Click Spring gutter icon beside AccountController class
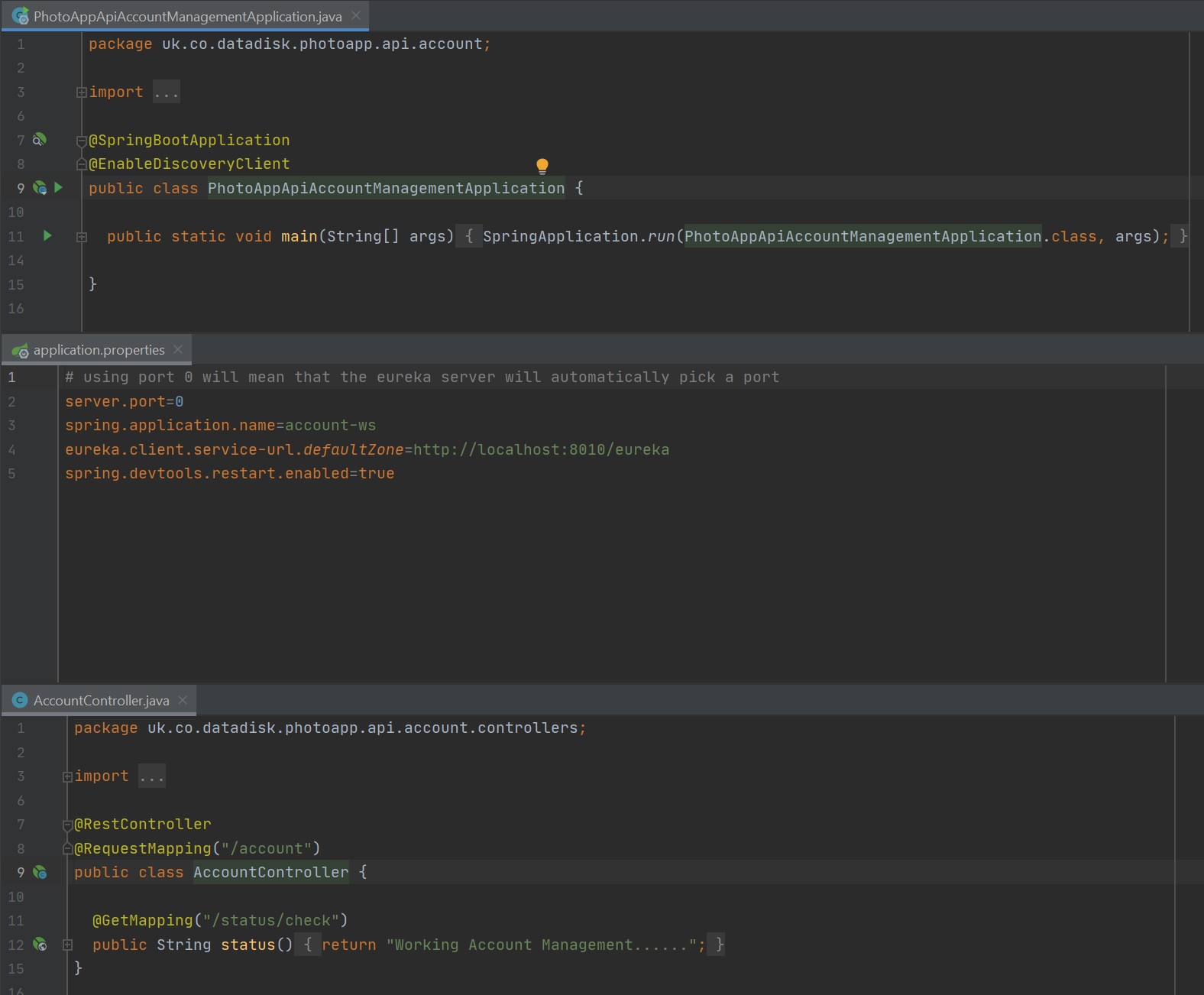 (x=40, y=872)
